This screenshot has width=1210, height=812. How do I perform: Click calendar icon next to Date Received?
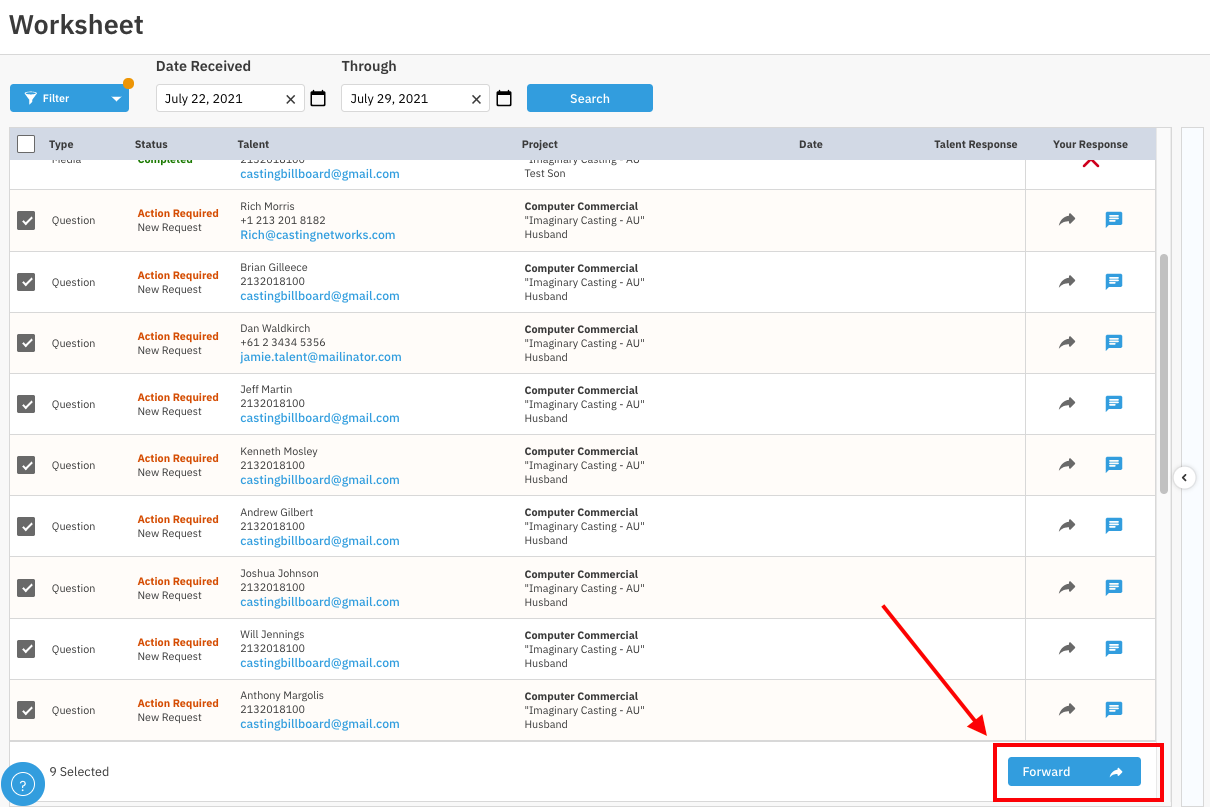pyautogui.click(x=318, y=98)
